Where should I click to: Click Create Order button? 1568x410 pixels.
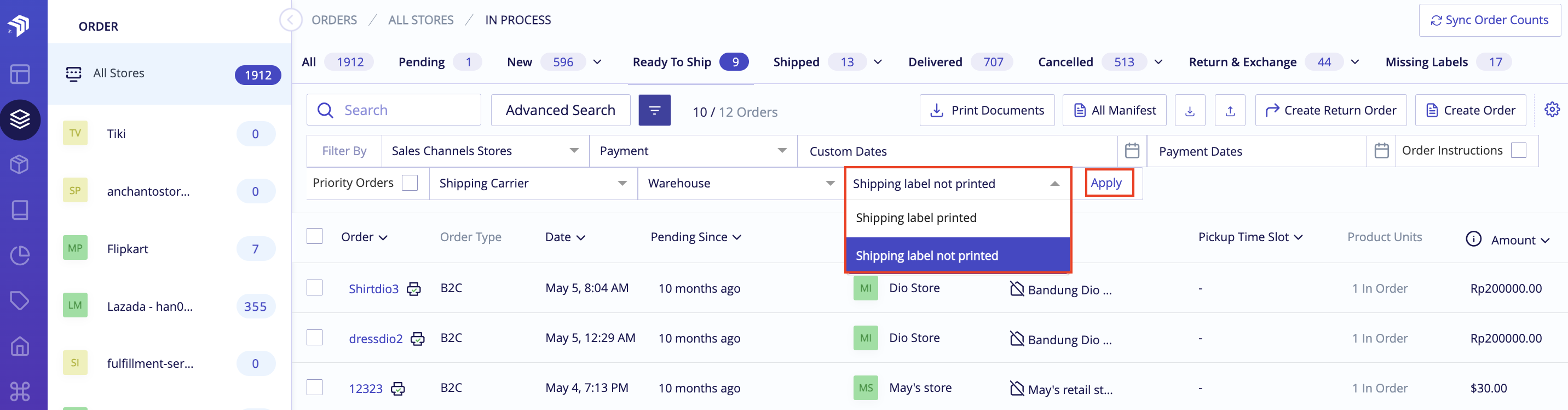[1470, 110]
